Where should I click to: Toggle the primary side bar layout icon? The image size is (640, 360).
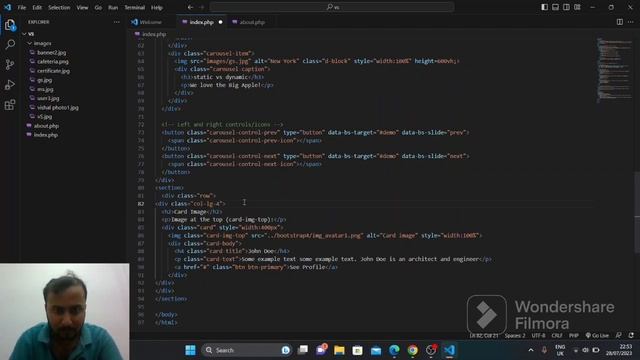pos(544,7)
